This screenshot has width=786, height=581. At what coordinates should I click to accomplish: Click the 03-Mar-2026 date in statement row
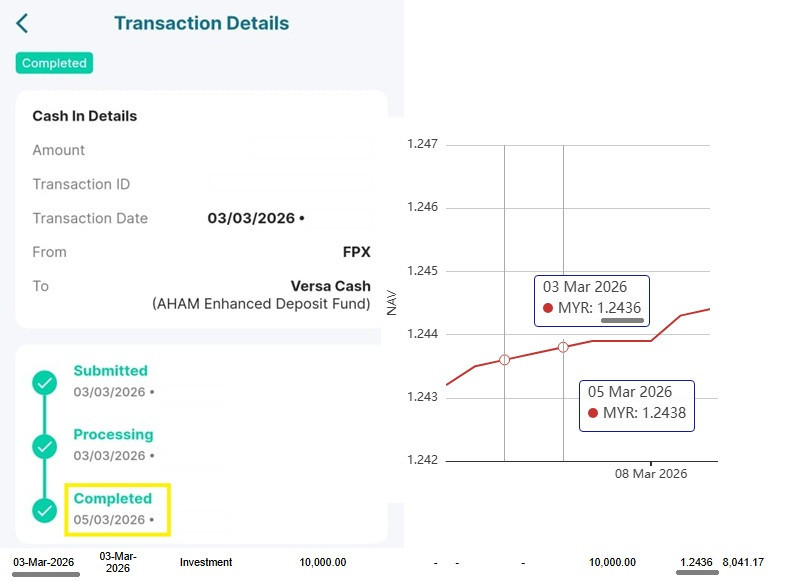coord(44,562)
